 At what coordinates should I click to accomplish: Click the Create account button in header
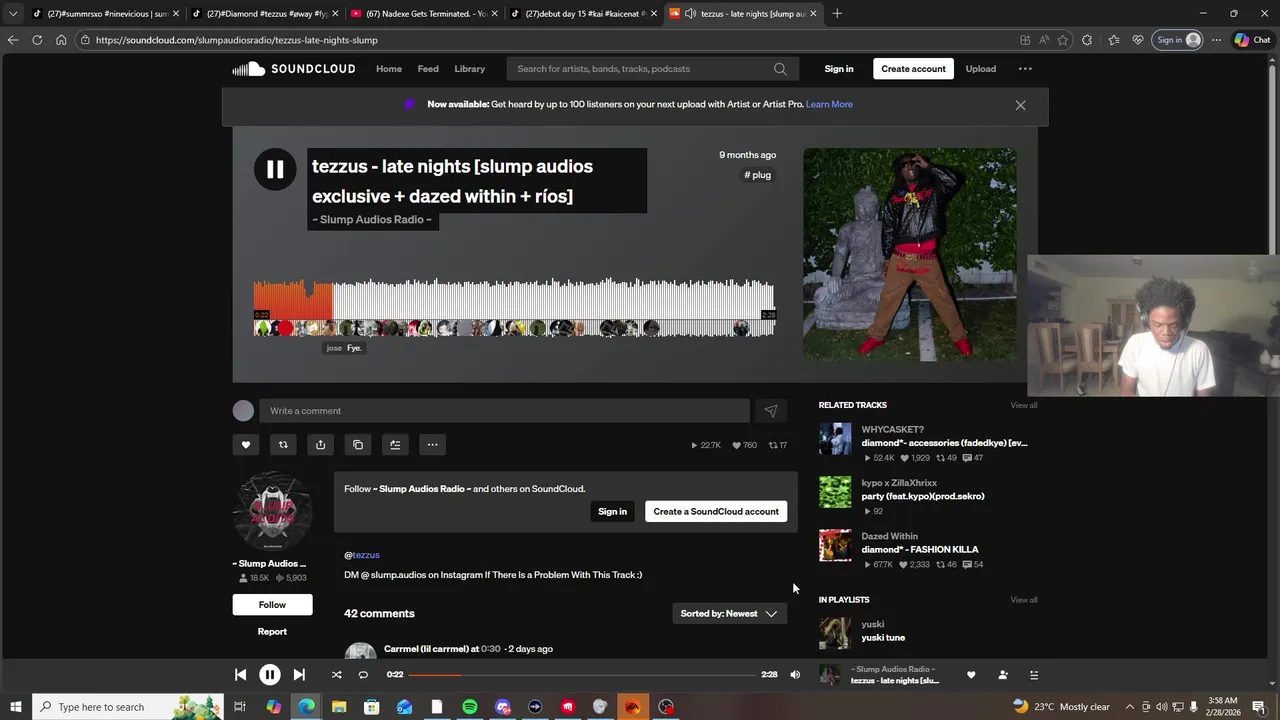(x=913, y=69)
